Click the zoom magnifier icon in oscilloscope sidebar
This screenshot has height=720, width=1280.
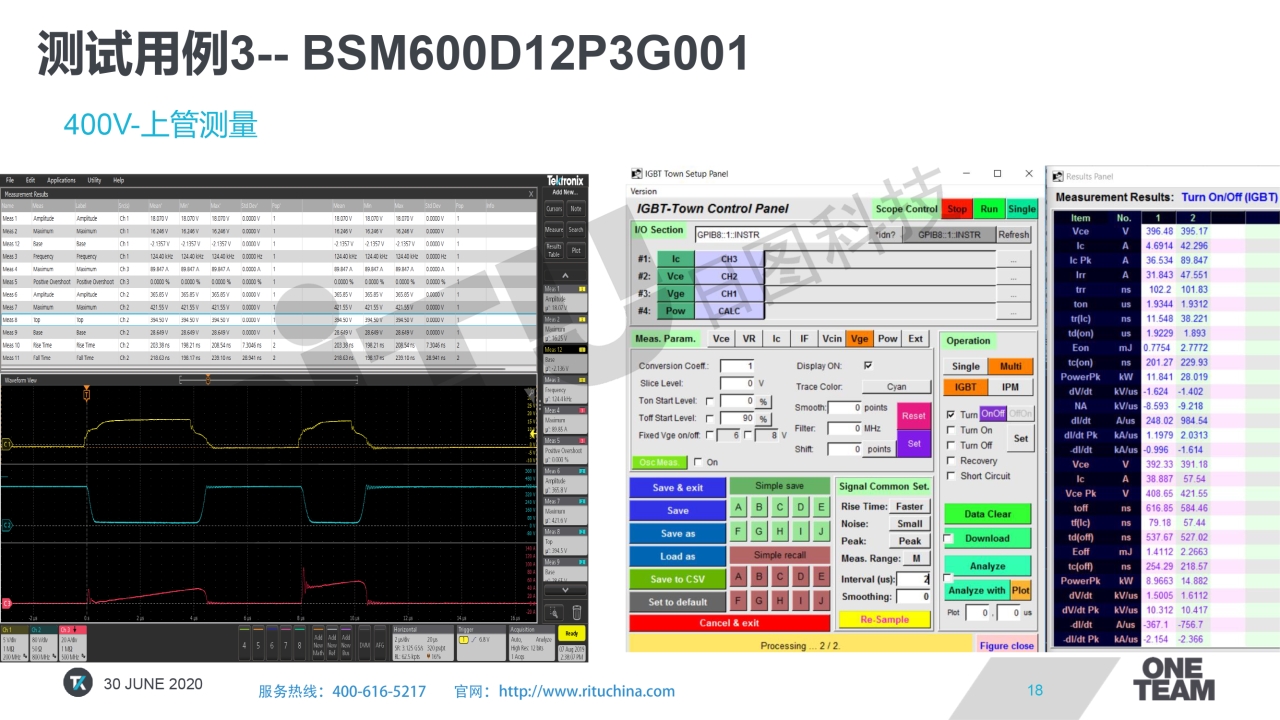tap(554, 612)
